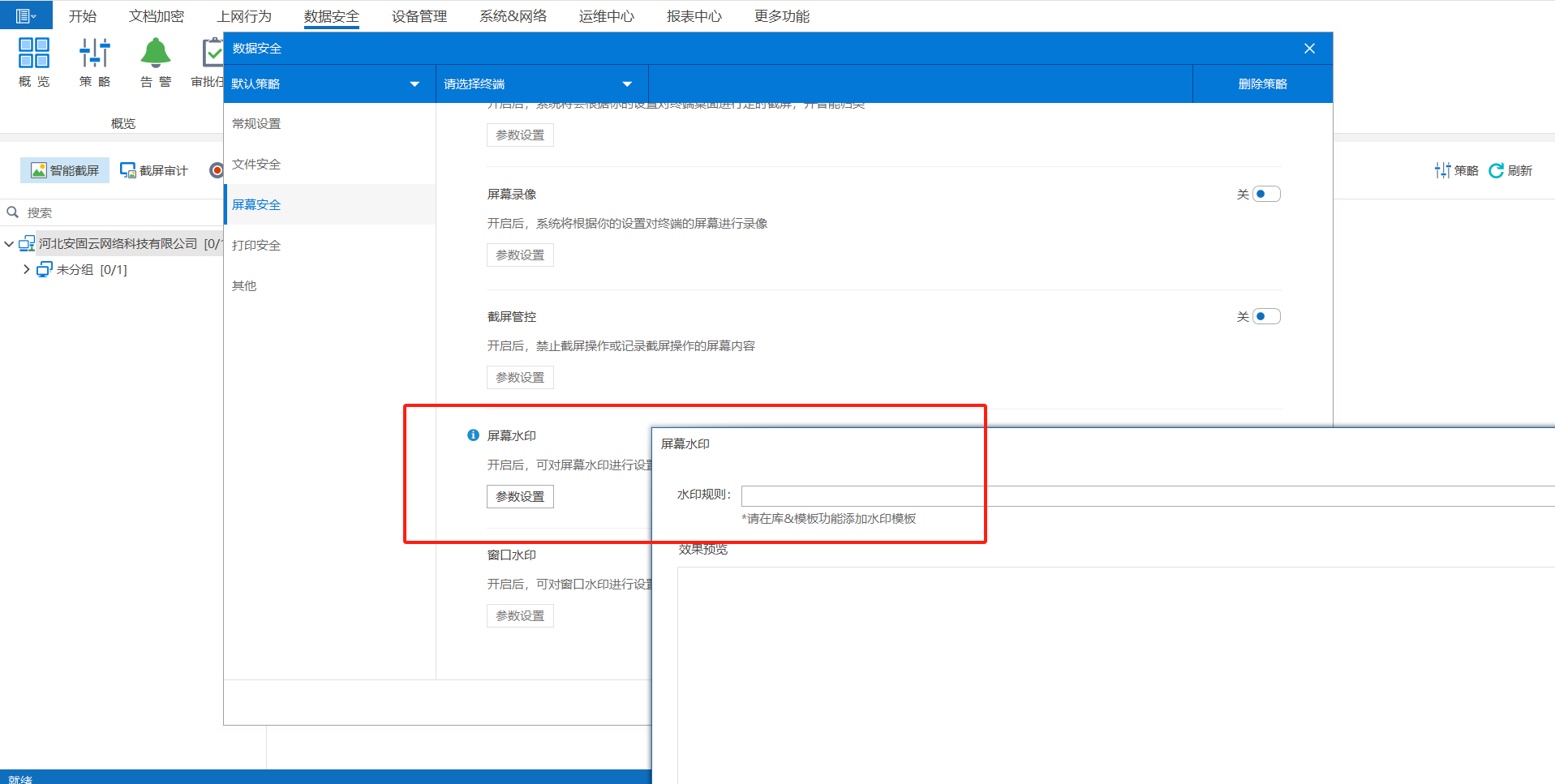Screen dimensions: 1555x784
Task: Switch to the 设备管理 menu tab
Action: 419,16
